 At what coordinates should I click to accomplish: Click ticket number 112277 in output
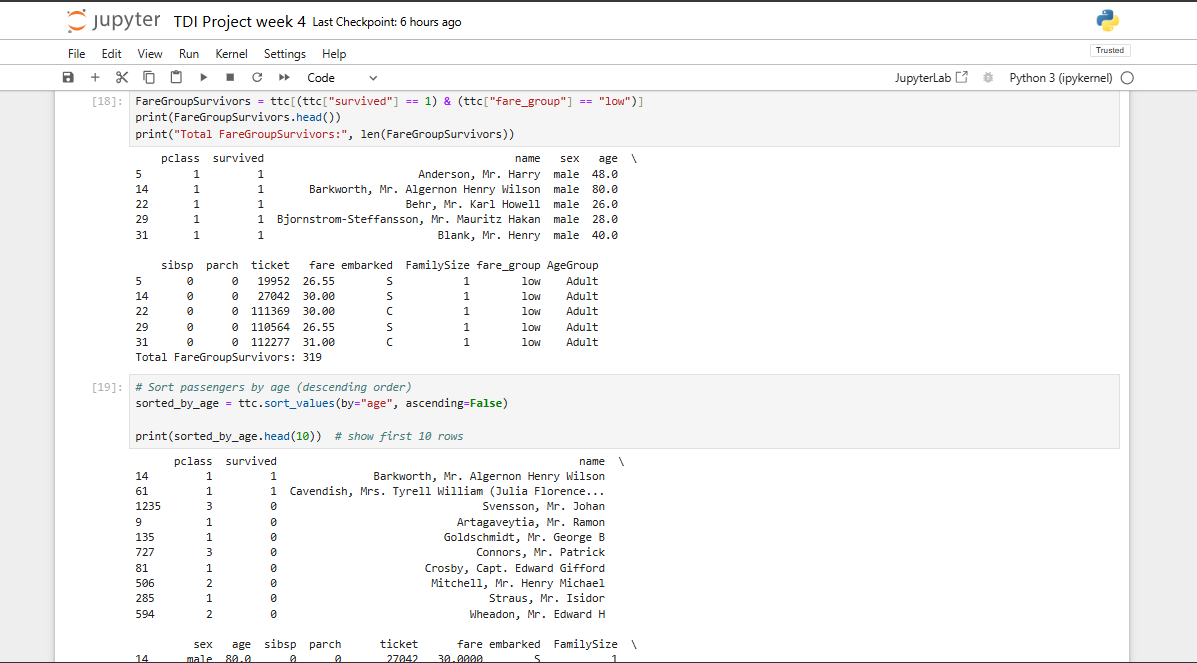(x=270, y=342)
